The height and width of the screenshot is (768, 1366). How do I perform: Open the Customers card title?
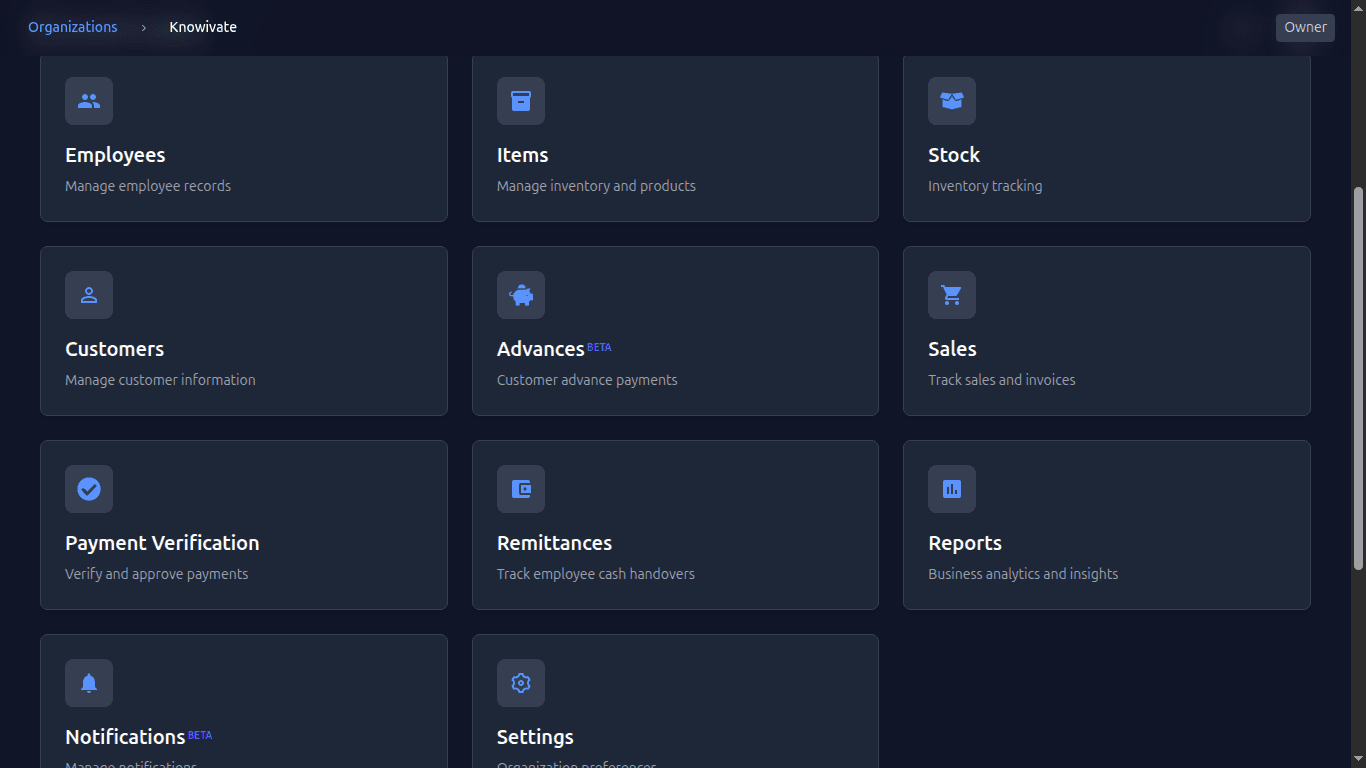115,349
